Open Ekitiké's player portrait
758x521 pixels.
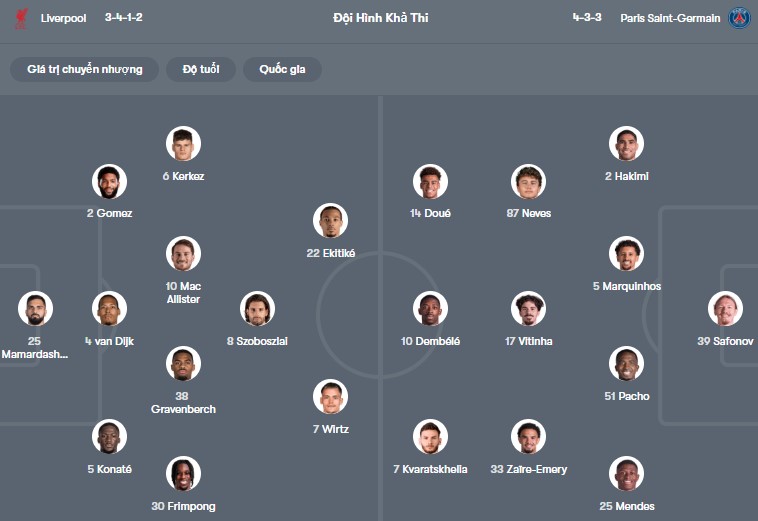(x=330, y=221)
